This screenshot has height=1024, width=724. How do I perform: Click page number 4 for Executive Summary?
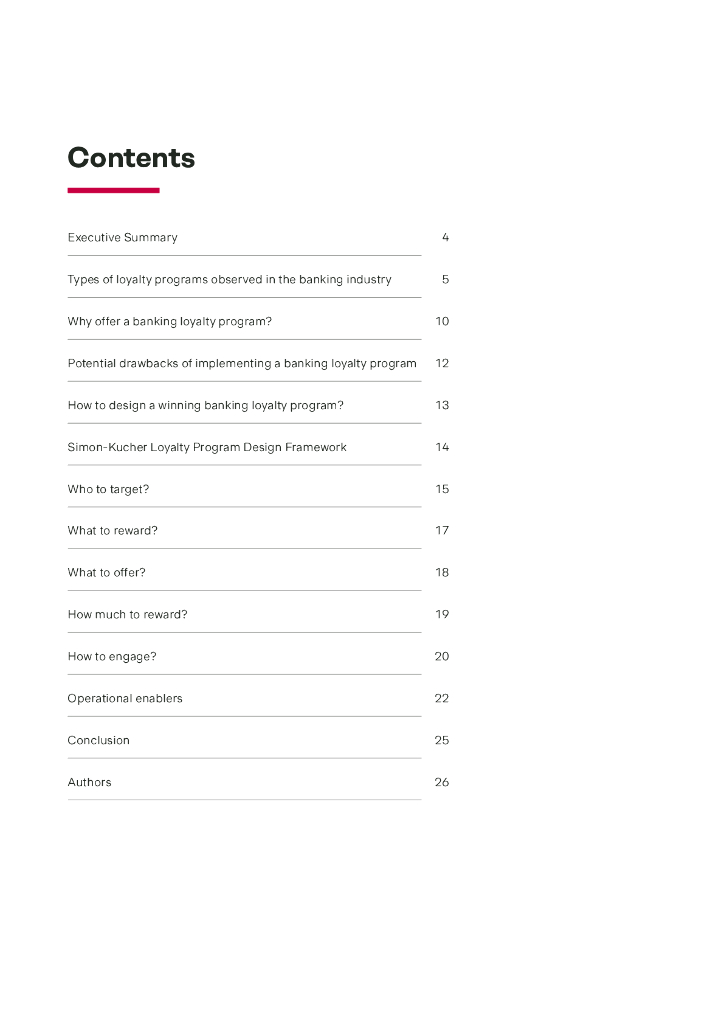coord(445,238)
